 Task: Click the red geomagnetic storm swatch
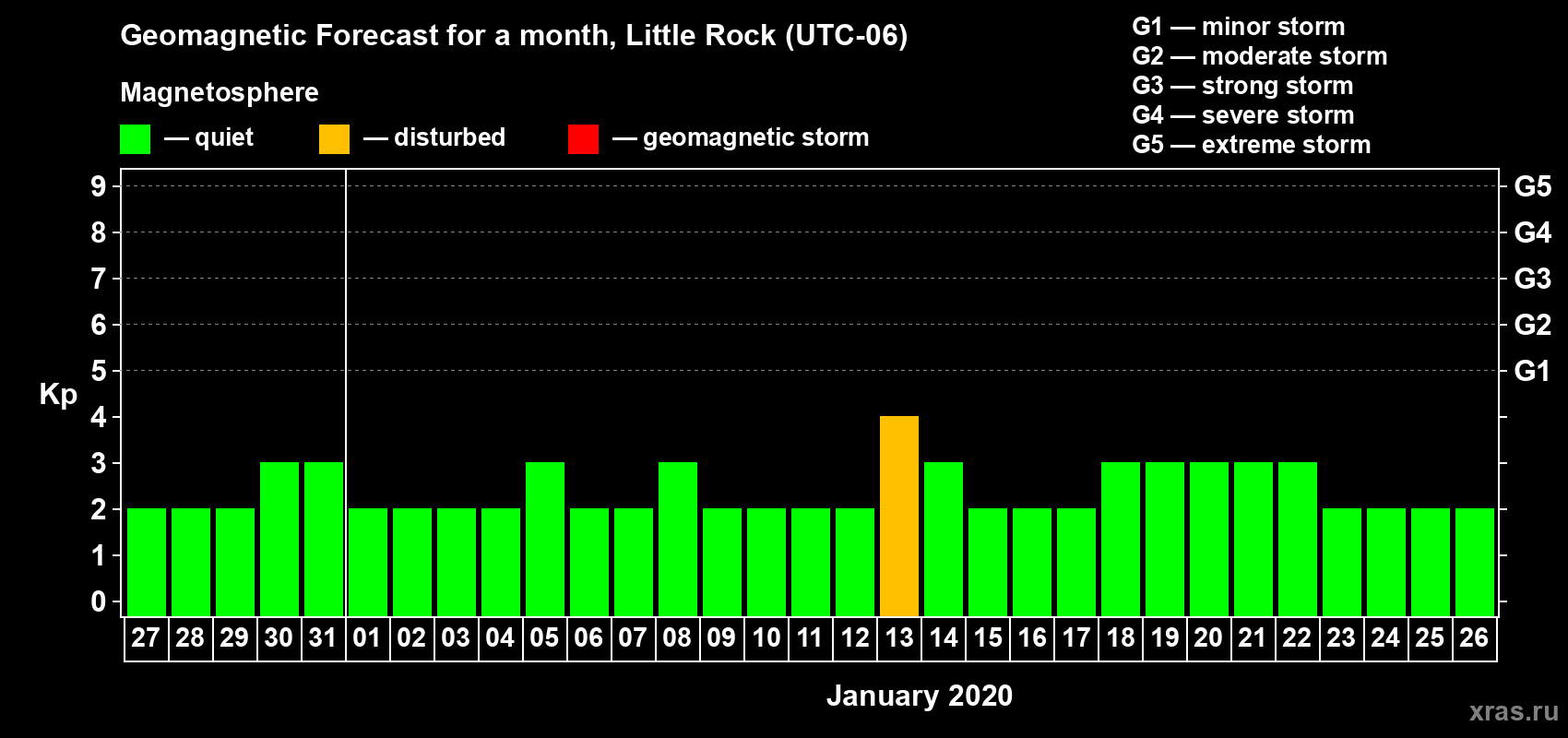point(583,139)
